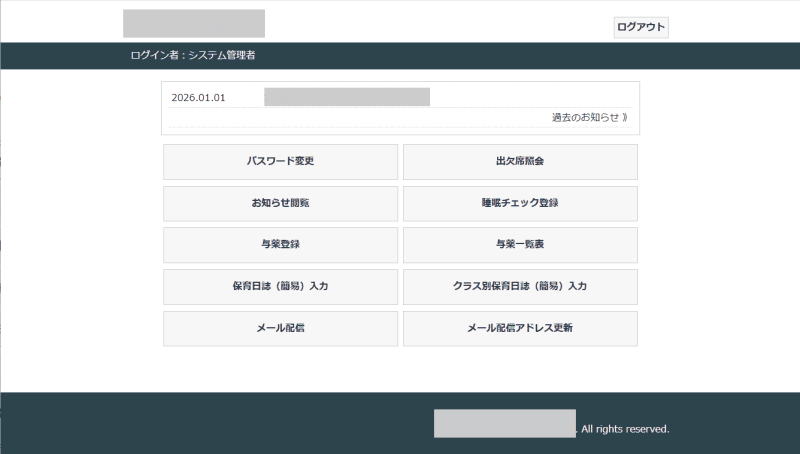Open メール配信 mail delivery
The image size is (800, 454).
tap(280, 328)
